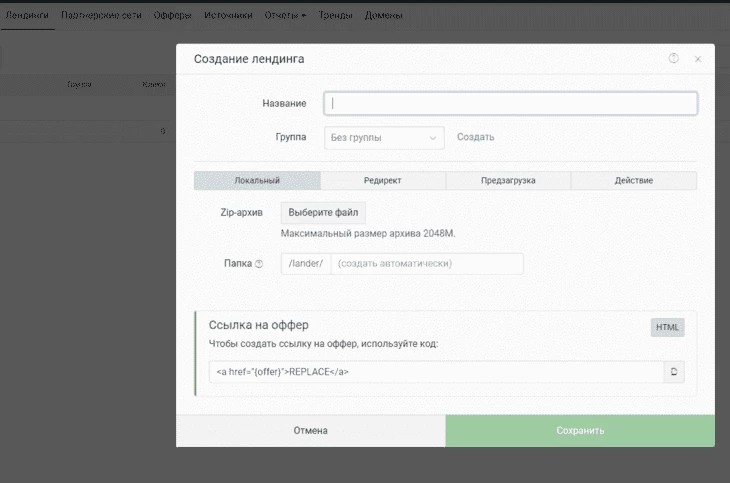Viewport: 730px width, 483px height.
Task: Click the Создать group link
Action: (475, 137)
